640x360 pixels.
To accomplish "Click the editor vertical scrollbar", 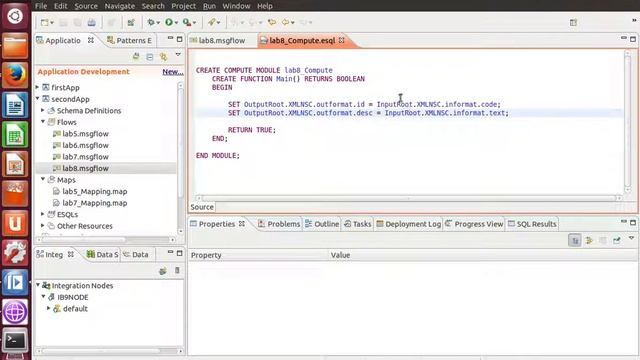I will pos(628,122).
